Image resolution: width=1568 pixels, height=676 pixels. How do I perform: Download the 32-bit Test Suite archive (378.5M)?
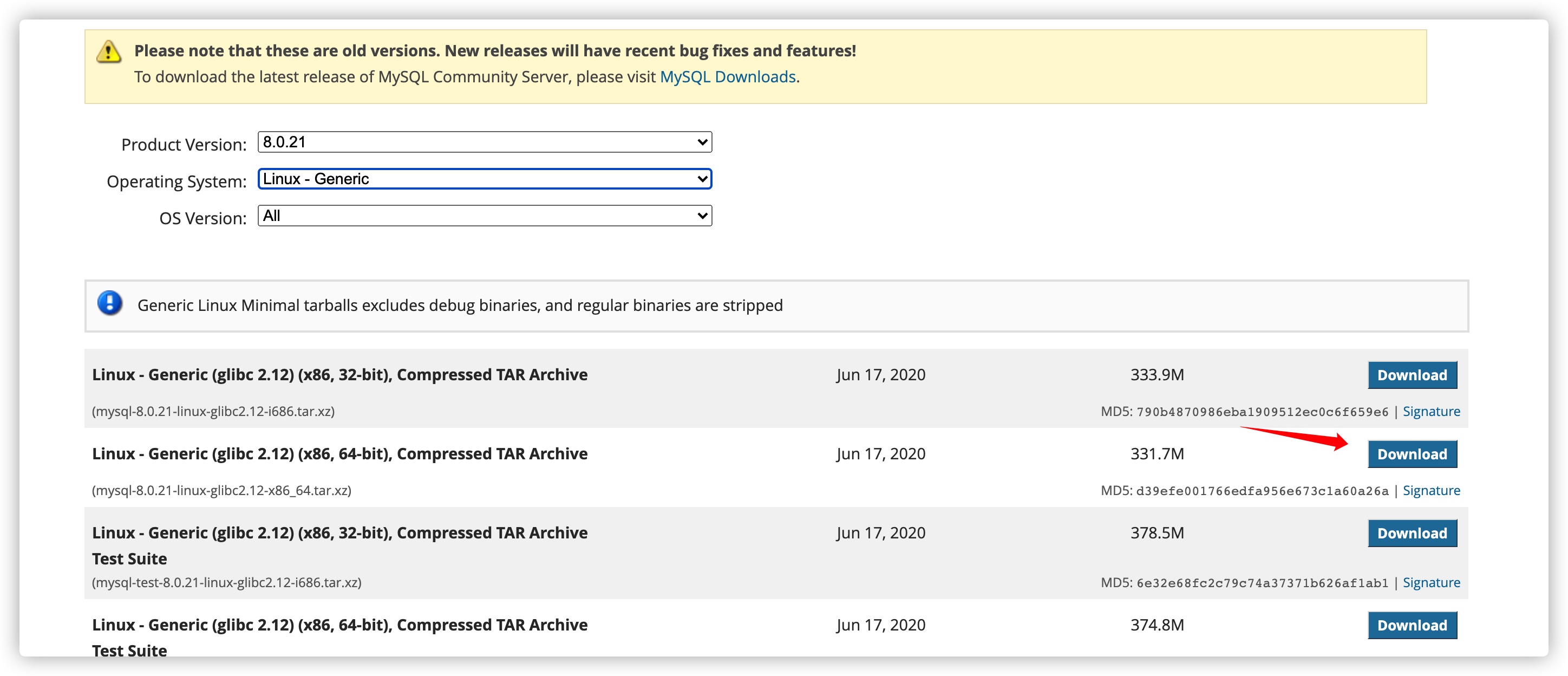pyautogui.click(x=1412, y=534)
